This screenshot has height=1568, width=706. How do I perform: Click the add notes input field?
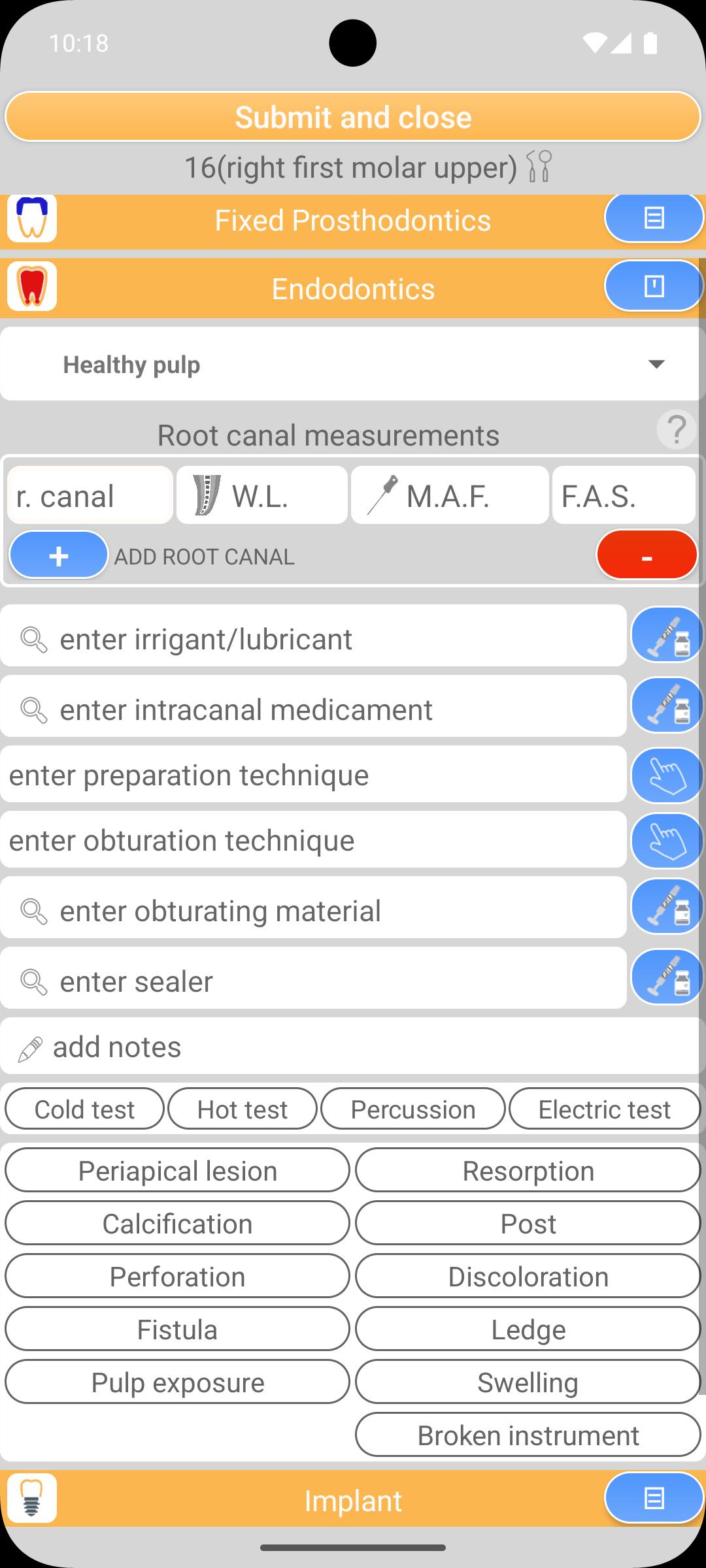[x=353, y=1047]
